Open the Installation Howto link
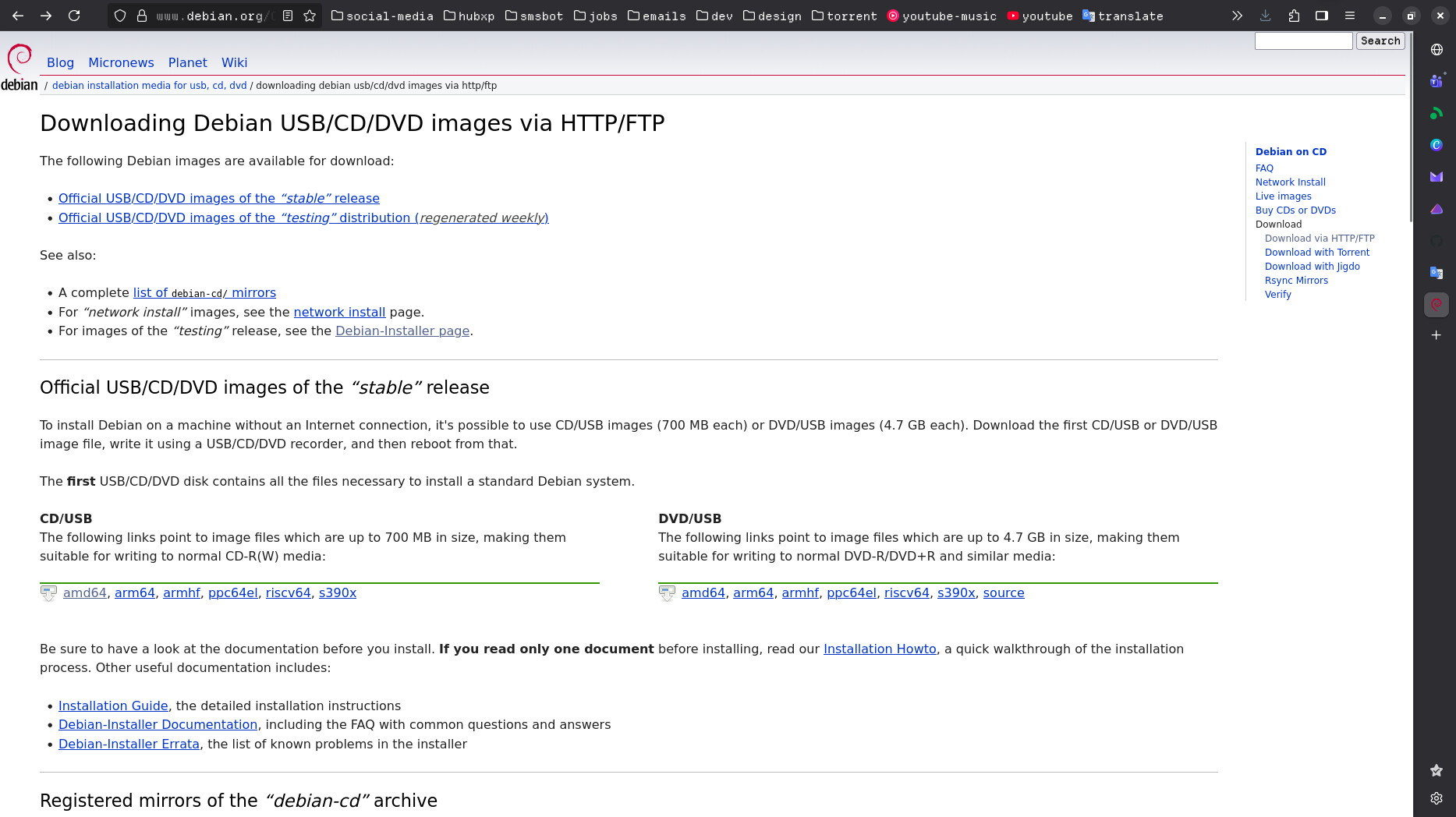 pos(879,649)
